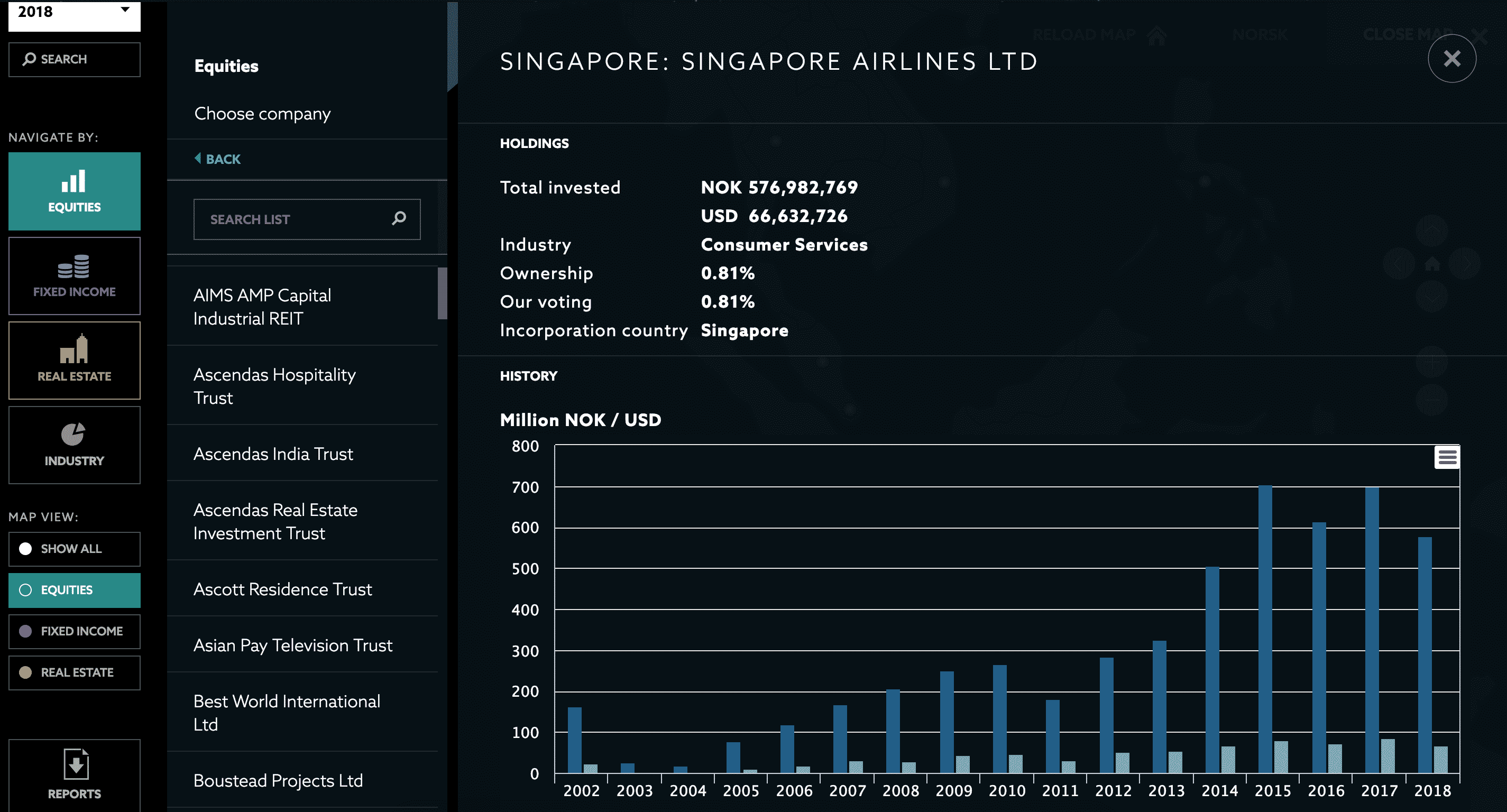Close the Singapore Airlines details panel
The height and width of the screenshot is (812, 1507).
(x=1452, y=59)
